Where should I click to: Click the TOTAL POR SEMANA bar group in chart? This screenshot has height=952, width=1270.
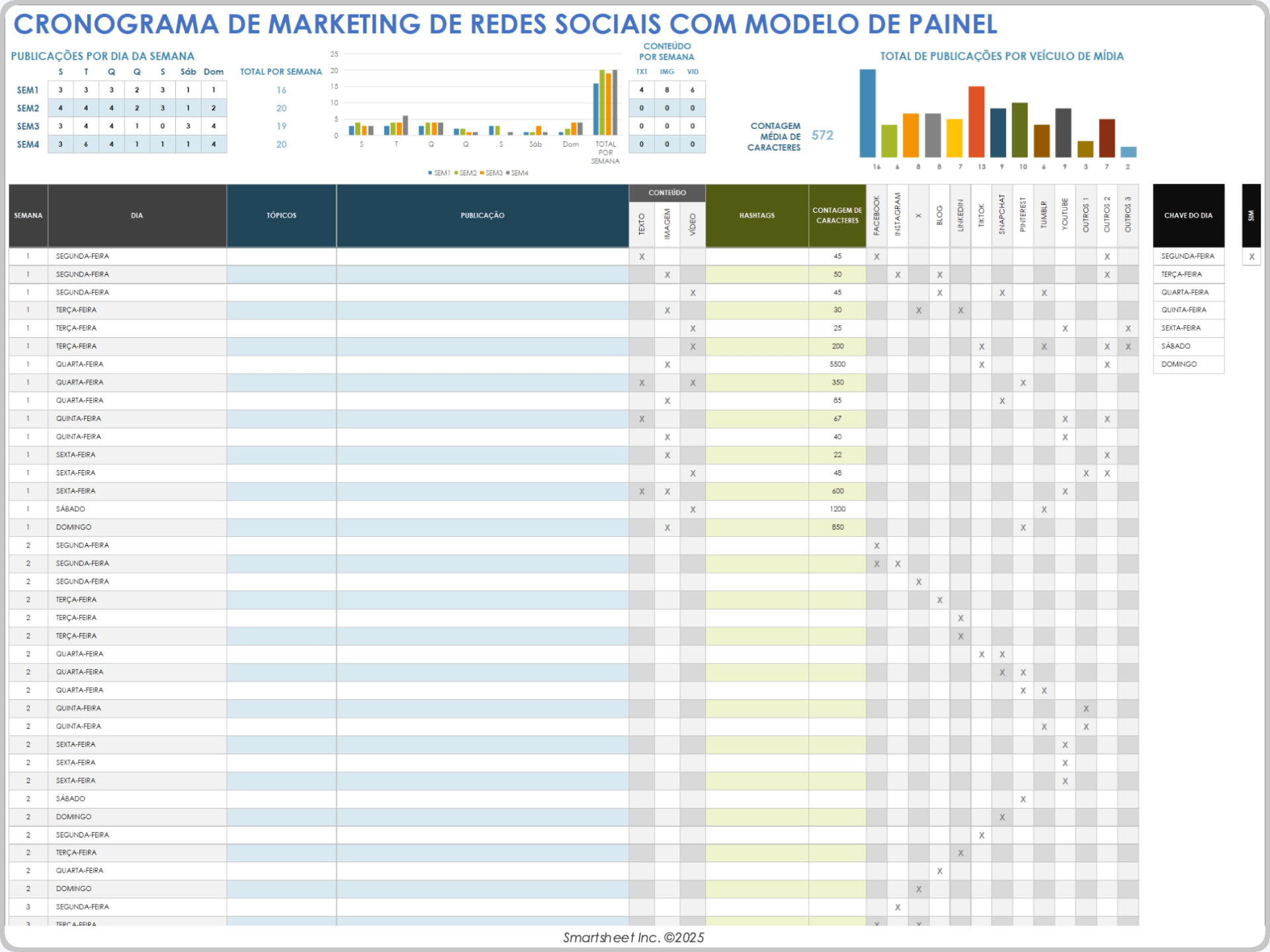[x=605, y=102]
